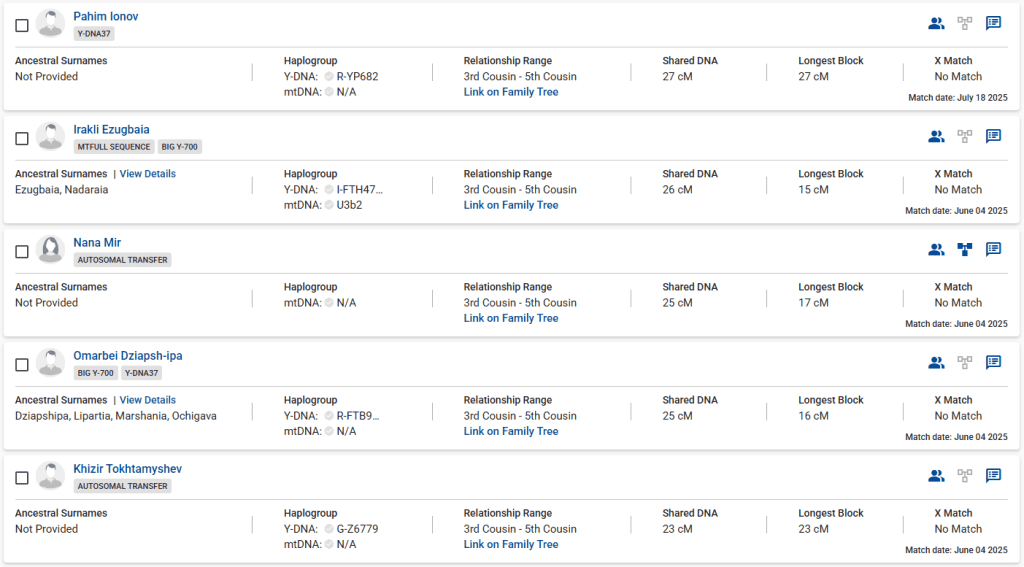1024x567 pixels.
Task: Open notes icon for Pahim Ionov
Action: (994, 23)
